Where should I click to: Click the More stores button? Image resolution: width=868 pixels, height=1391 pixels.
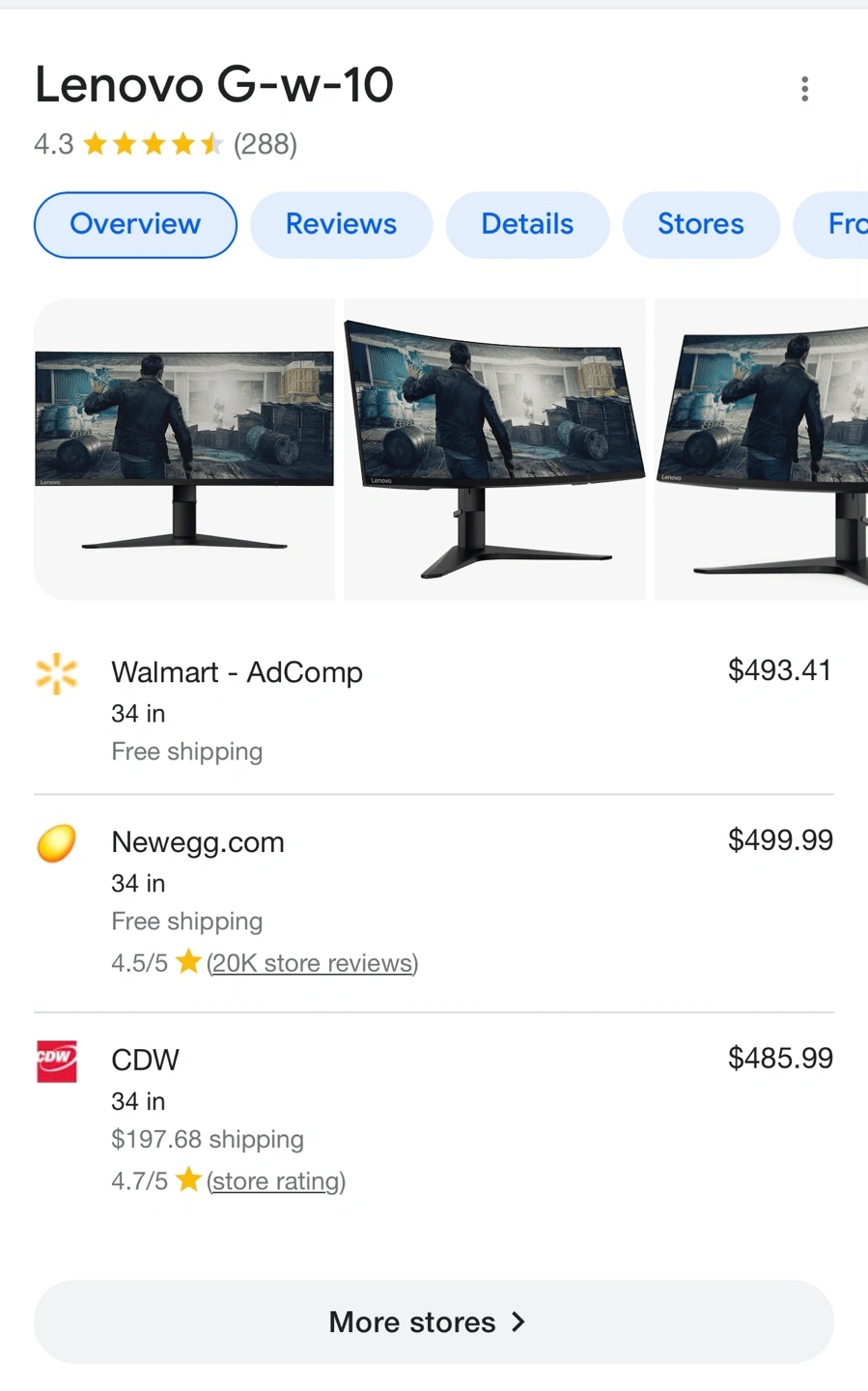click(x=434, y=1321)
